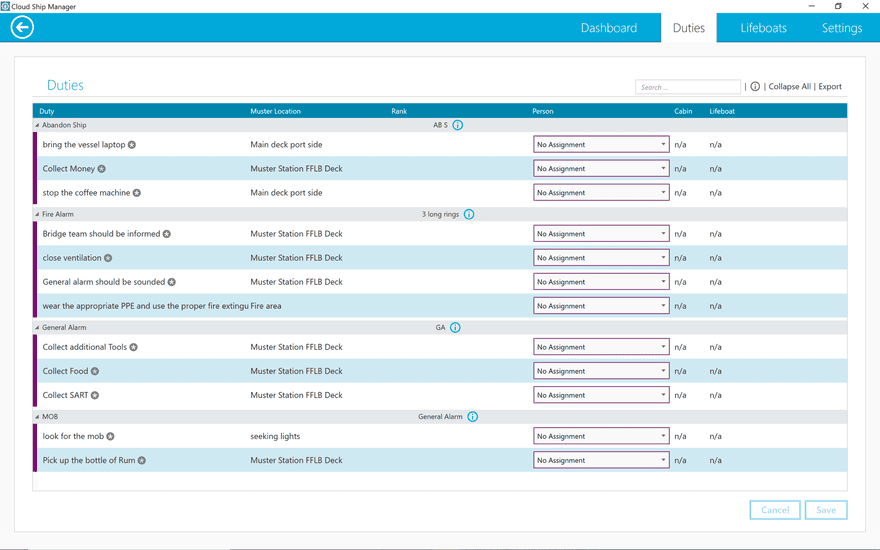Screen dimensions: 880x550
Task: Click star icon beside look for the mob
Action: click(111, 437)
